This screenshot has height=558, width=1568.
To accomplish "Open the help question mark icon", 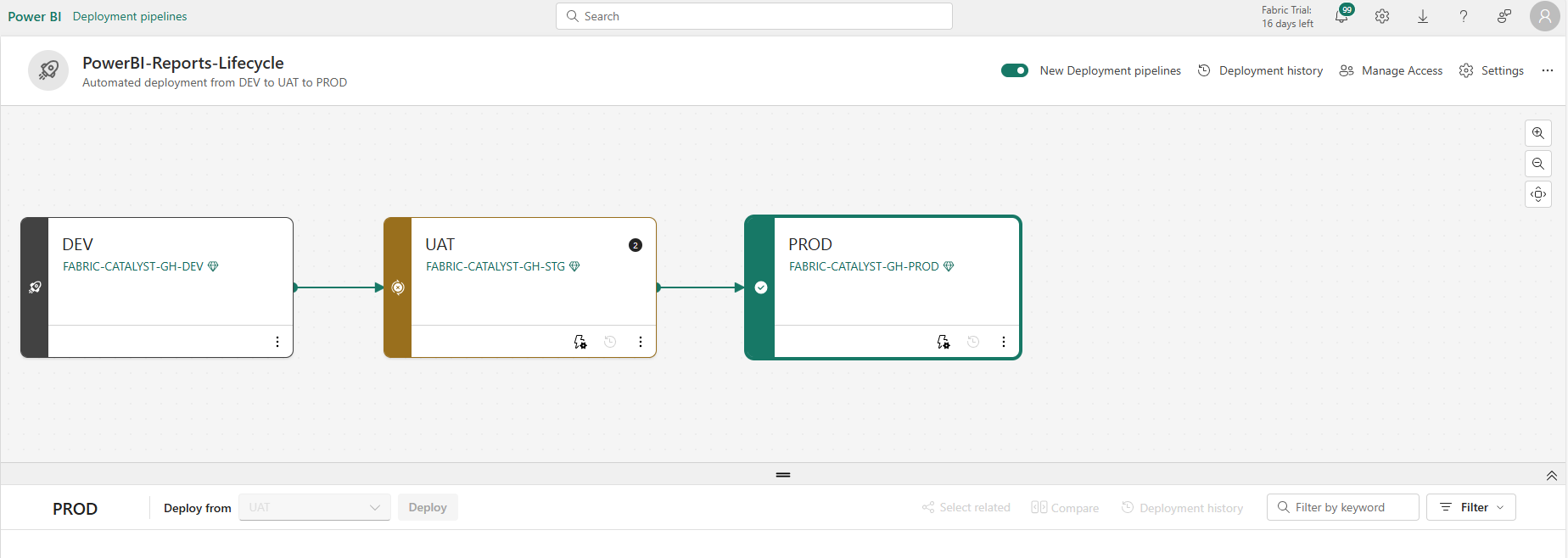I will tap(1464, 16).
